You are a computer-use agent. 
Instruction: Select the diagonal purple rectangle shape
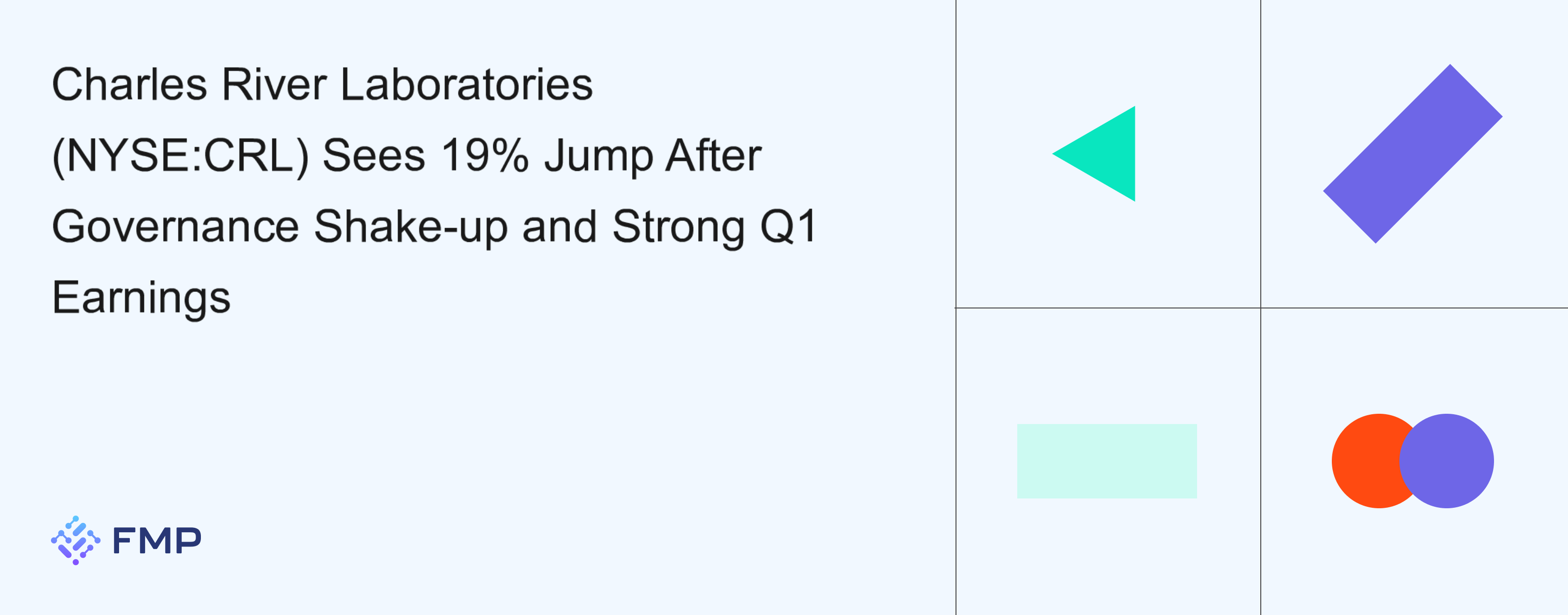(x=1413, y=154)
